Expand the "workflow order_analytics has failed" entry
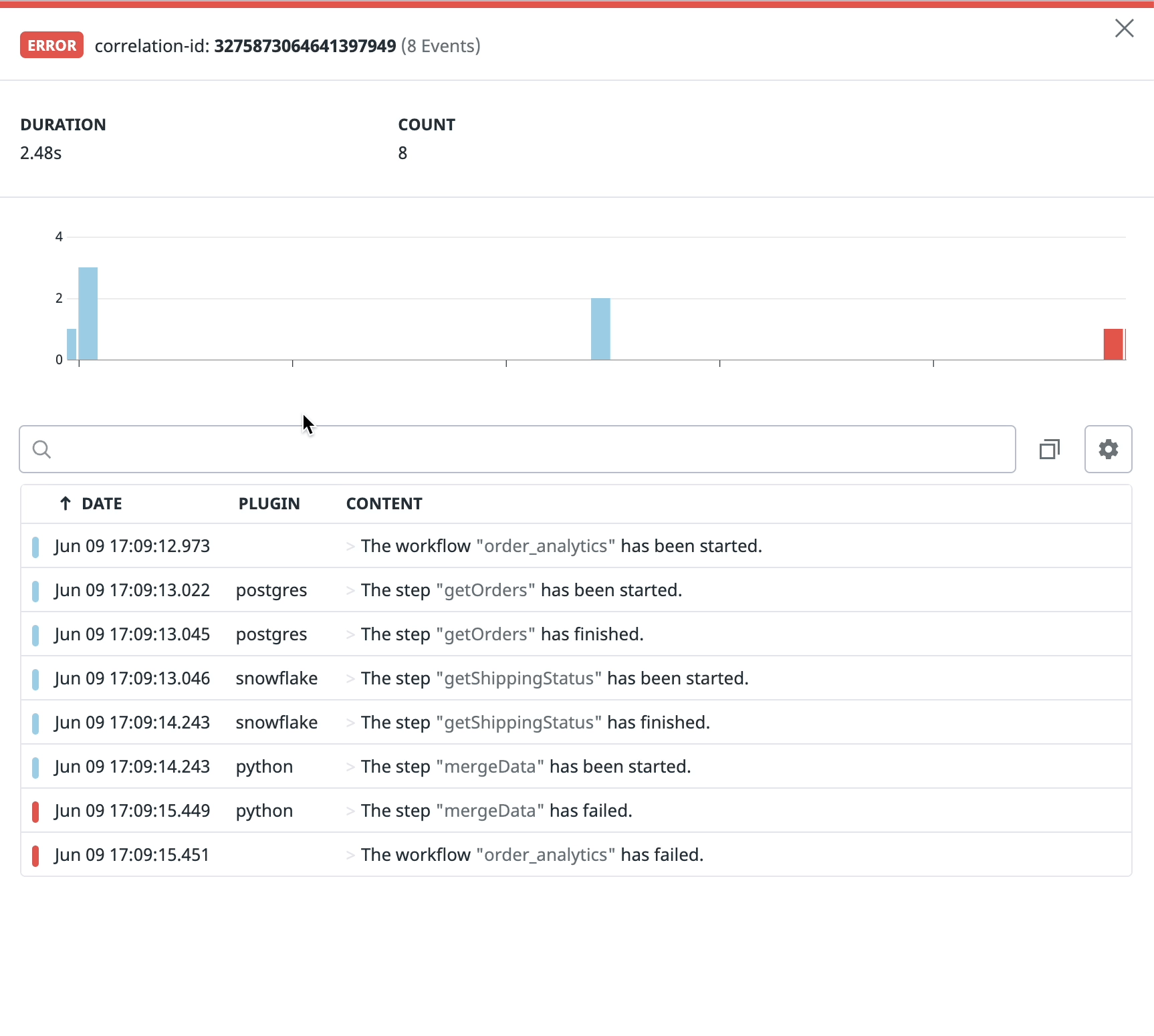The image size is (1154, 1036). point(350,854)
